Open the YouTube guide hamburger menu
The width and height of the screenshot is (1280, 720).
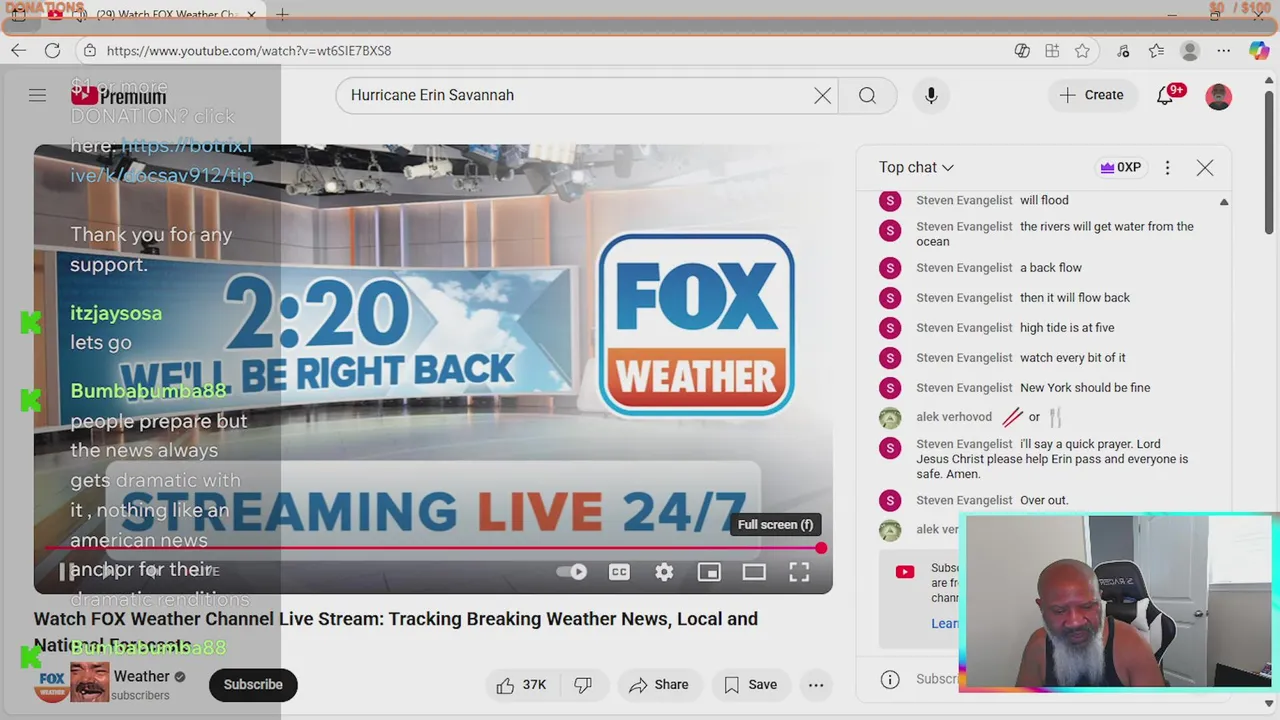37,95
